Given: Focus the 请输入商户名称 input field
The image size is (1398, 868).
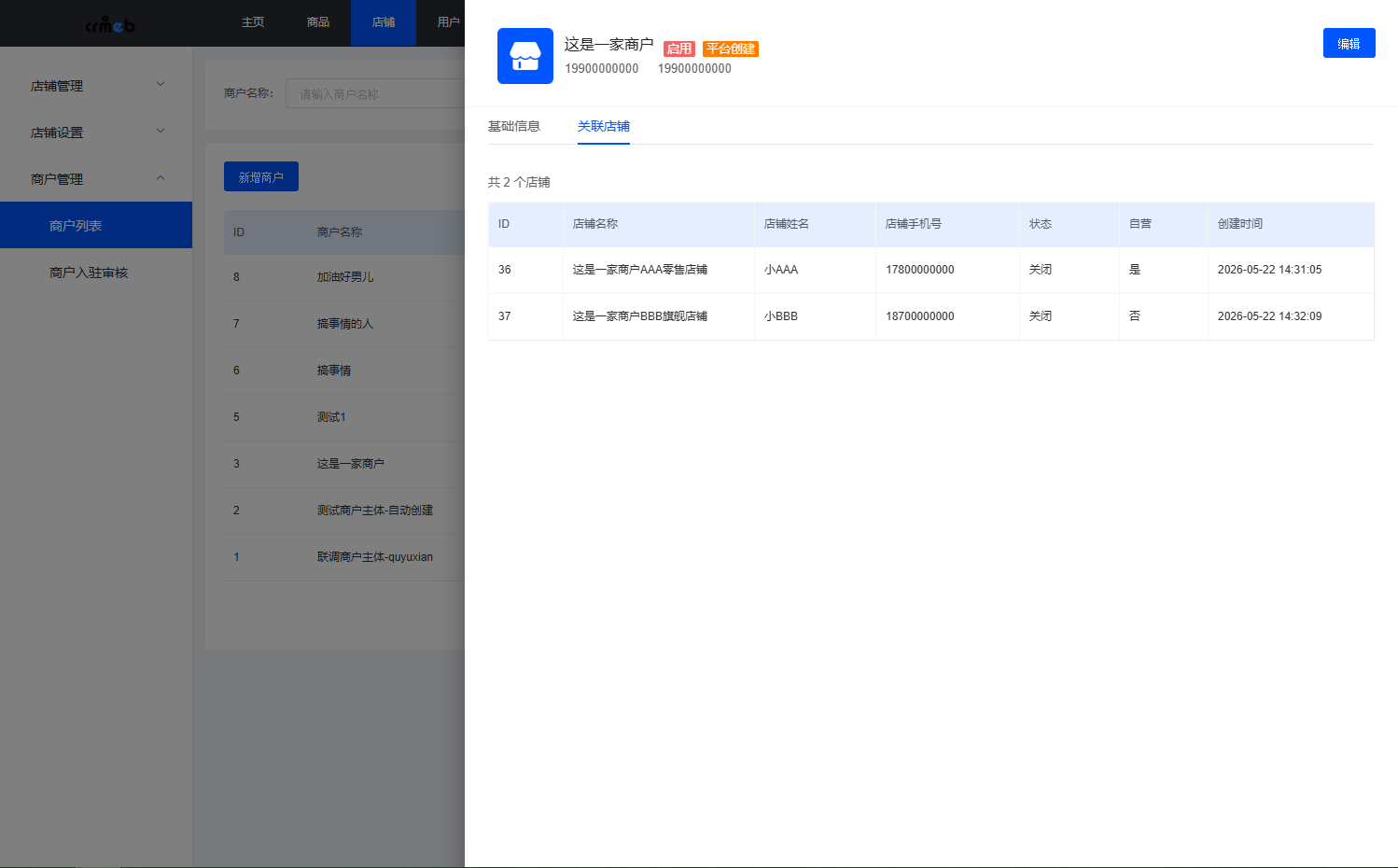Looking at the screenshot, I should [x=375, y=93].
